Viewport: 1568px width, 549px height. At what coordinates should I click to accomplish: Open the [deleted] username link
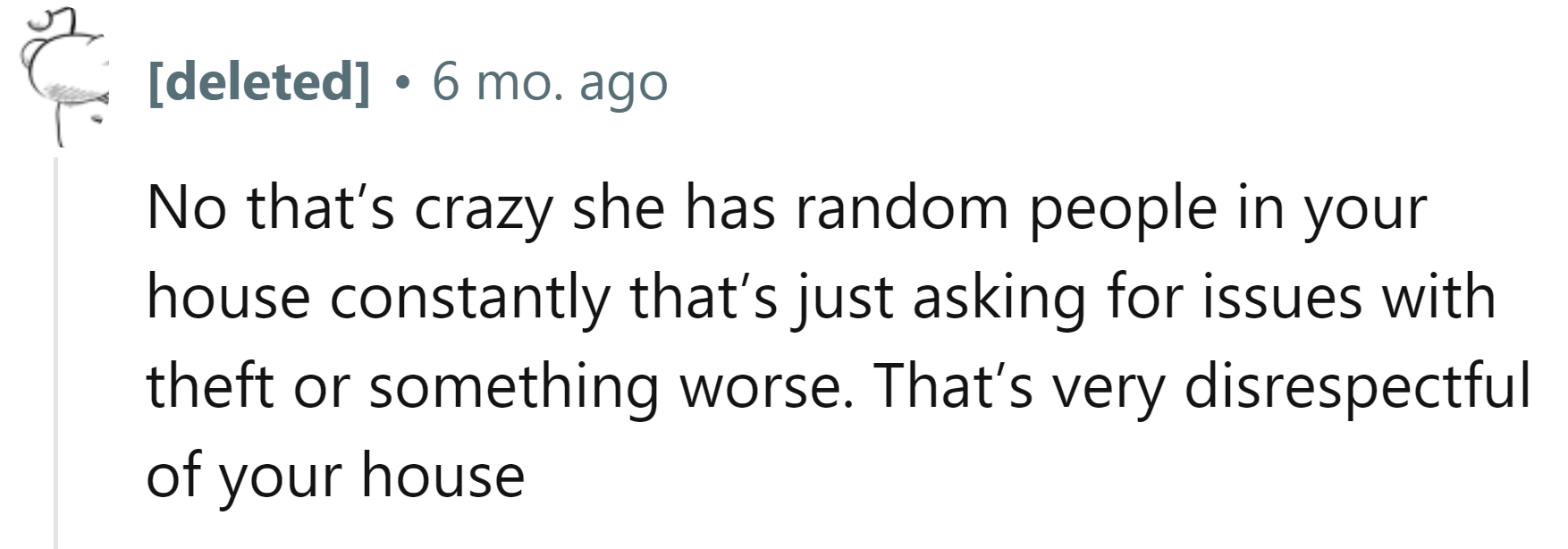[x=258, y=83]
